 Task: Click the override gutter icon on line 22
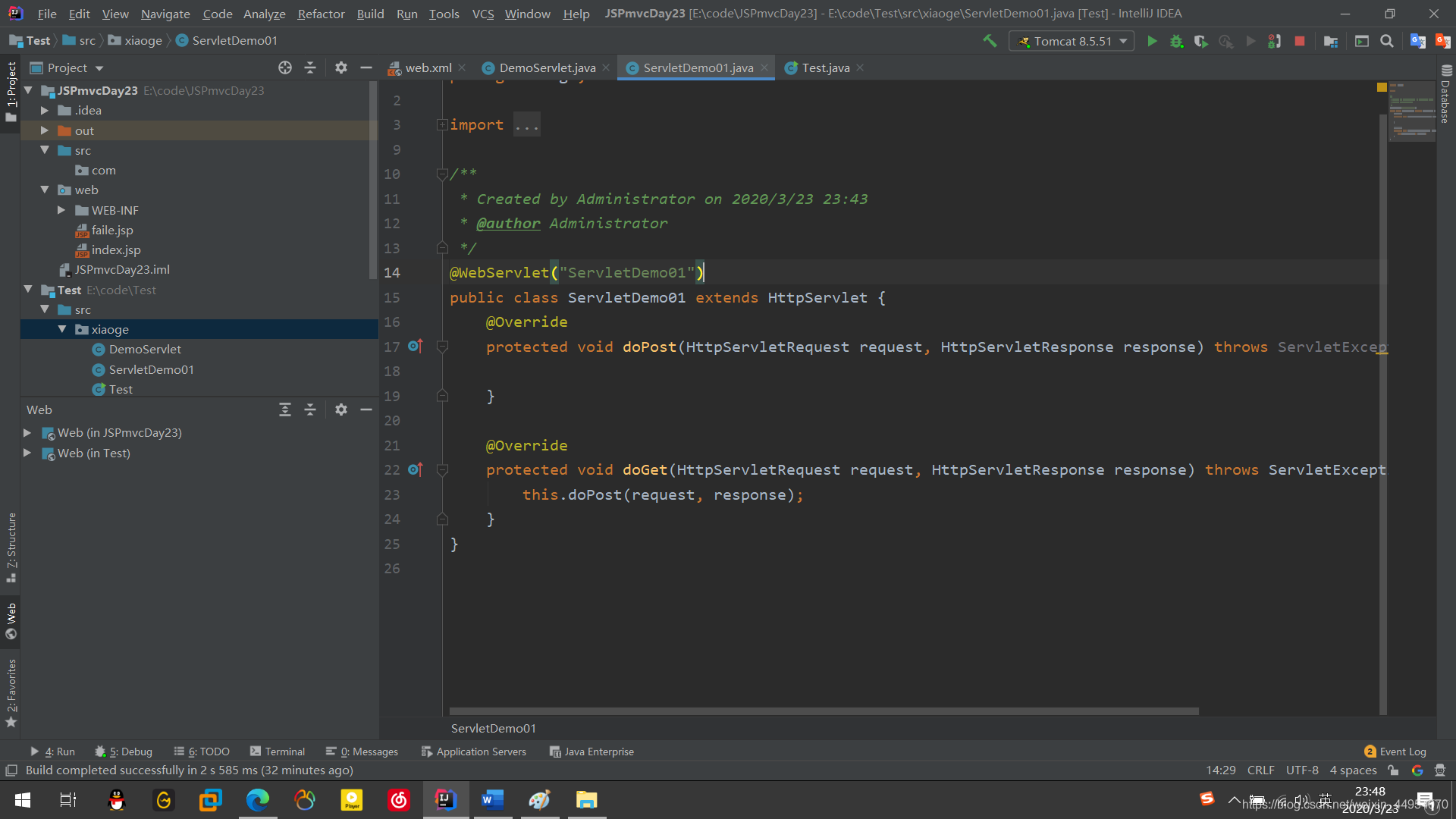[415, 469]
